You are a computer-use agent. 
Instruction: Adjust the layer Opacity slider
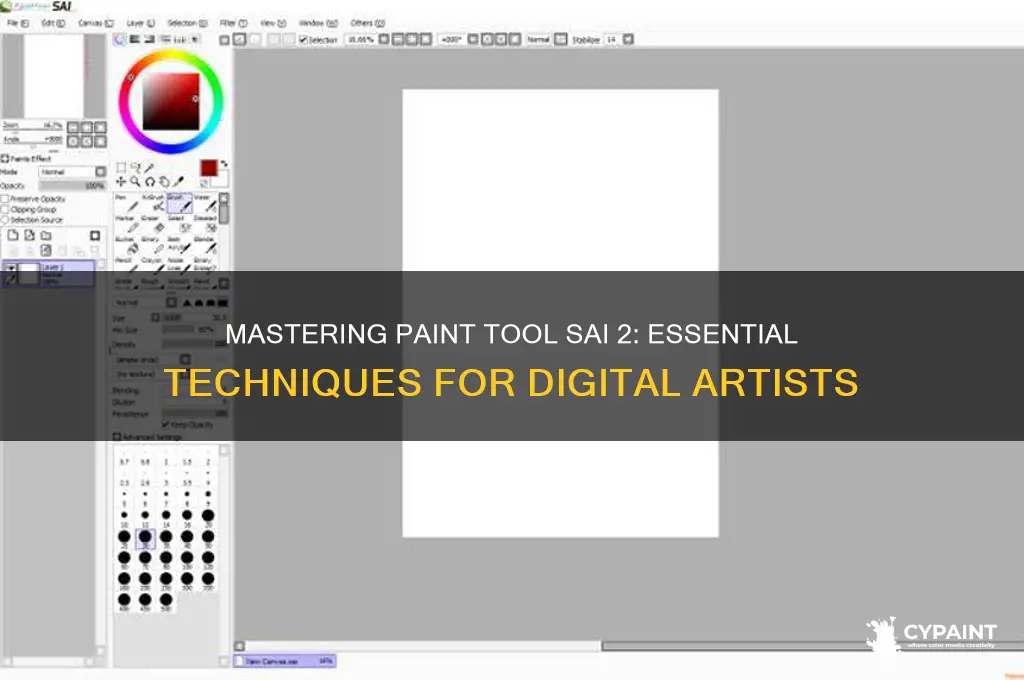72,186
